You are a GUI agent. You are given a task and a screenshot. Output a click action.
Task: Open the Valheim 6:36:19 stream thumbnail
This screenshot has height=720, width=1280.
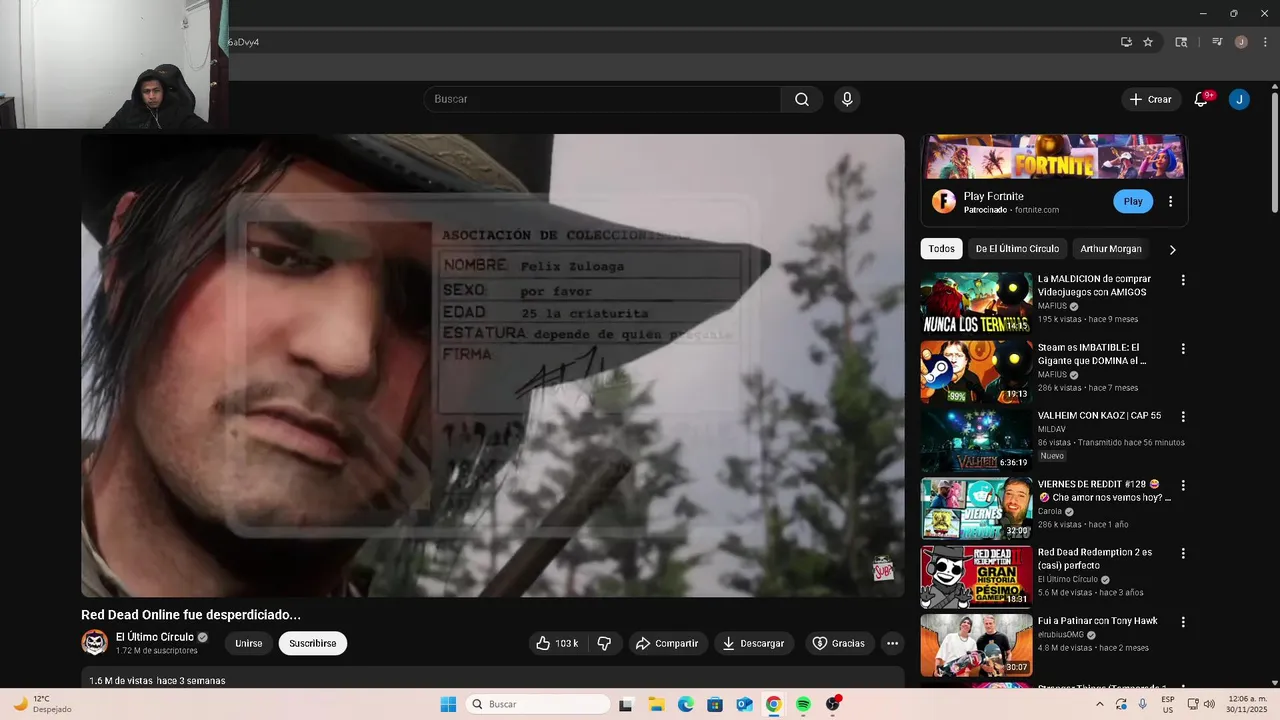[976, 440]
